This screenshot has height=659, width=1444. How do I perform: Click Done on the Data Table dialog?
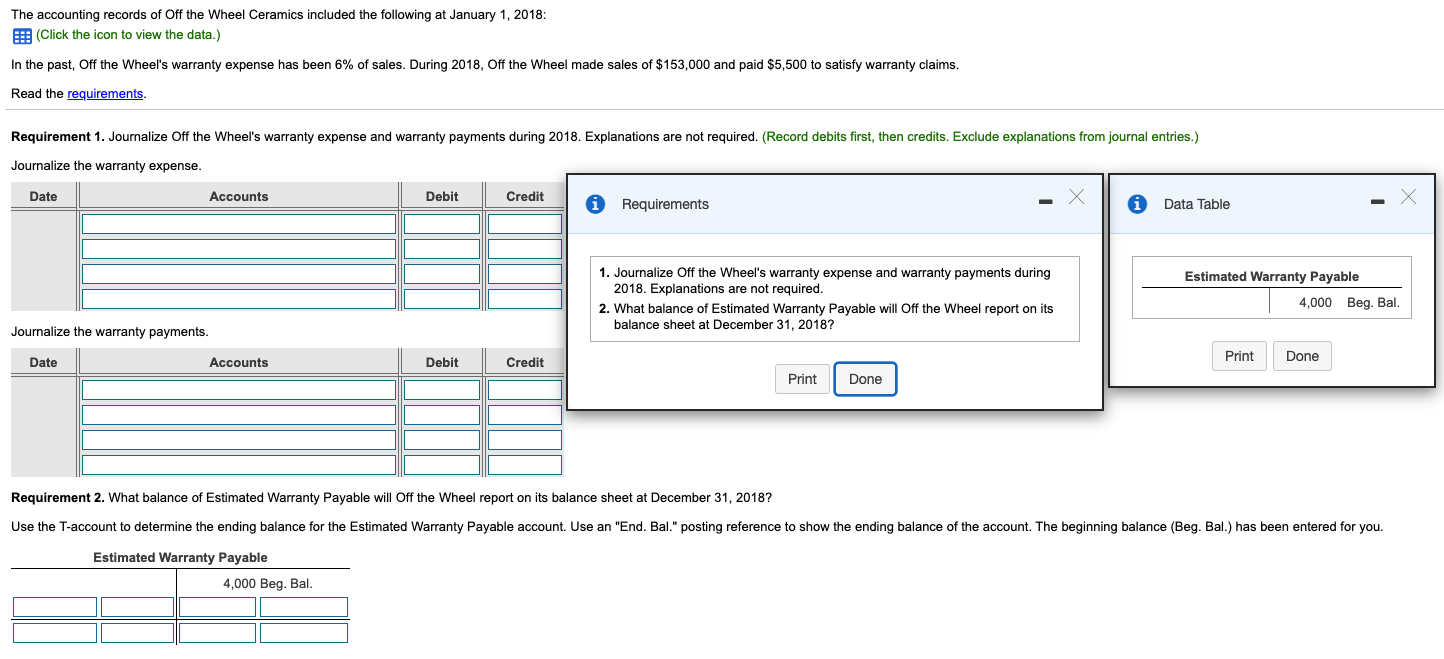pyautogui.click(x=1301, y=355)
